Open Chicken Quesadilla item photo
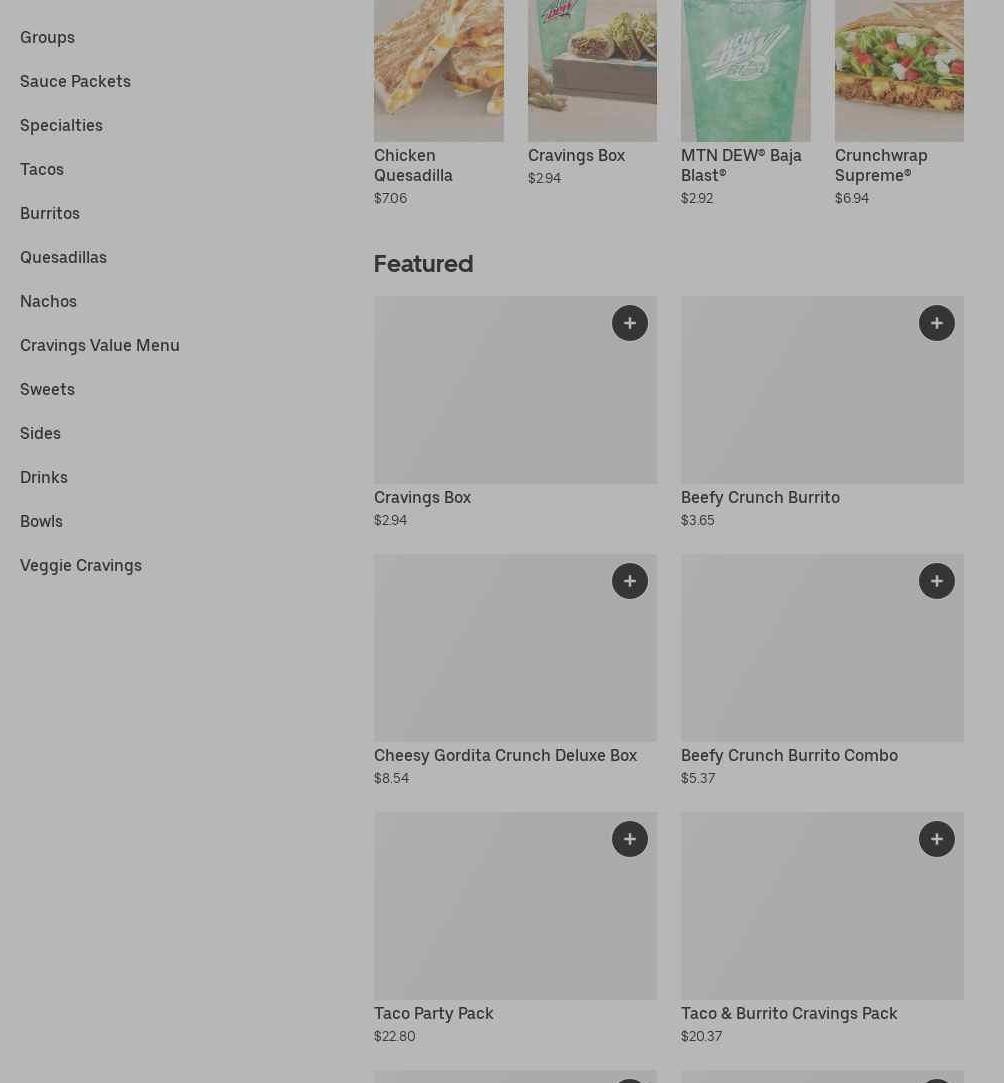The image size is (1004, 1083). pyautogui.click(x=438, y=70)
